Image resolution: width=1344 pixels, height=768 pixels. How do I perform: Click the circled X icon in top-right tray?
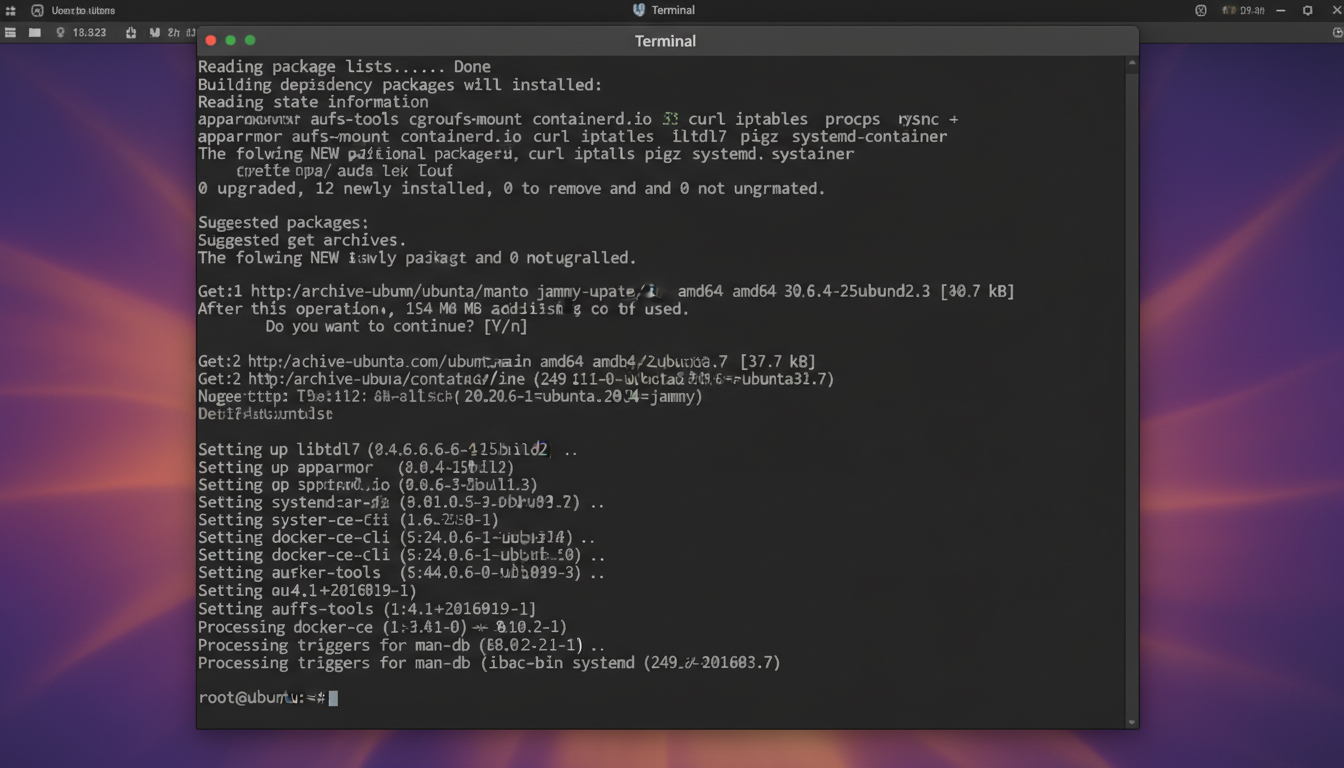pos(1201,10)
